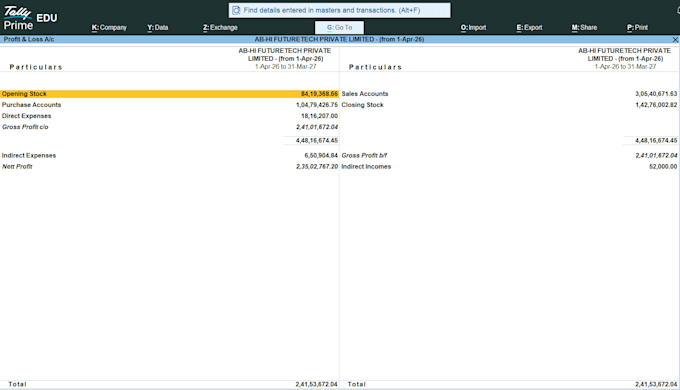Viewport: 680px width, 390px height.
Task: Open the Z: Exchange menu
Action: 220,27
